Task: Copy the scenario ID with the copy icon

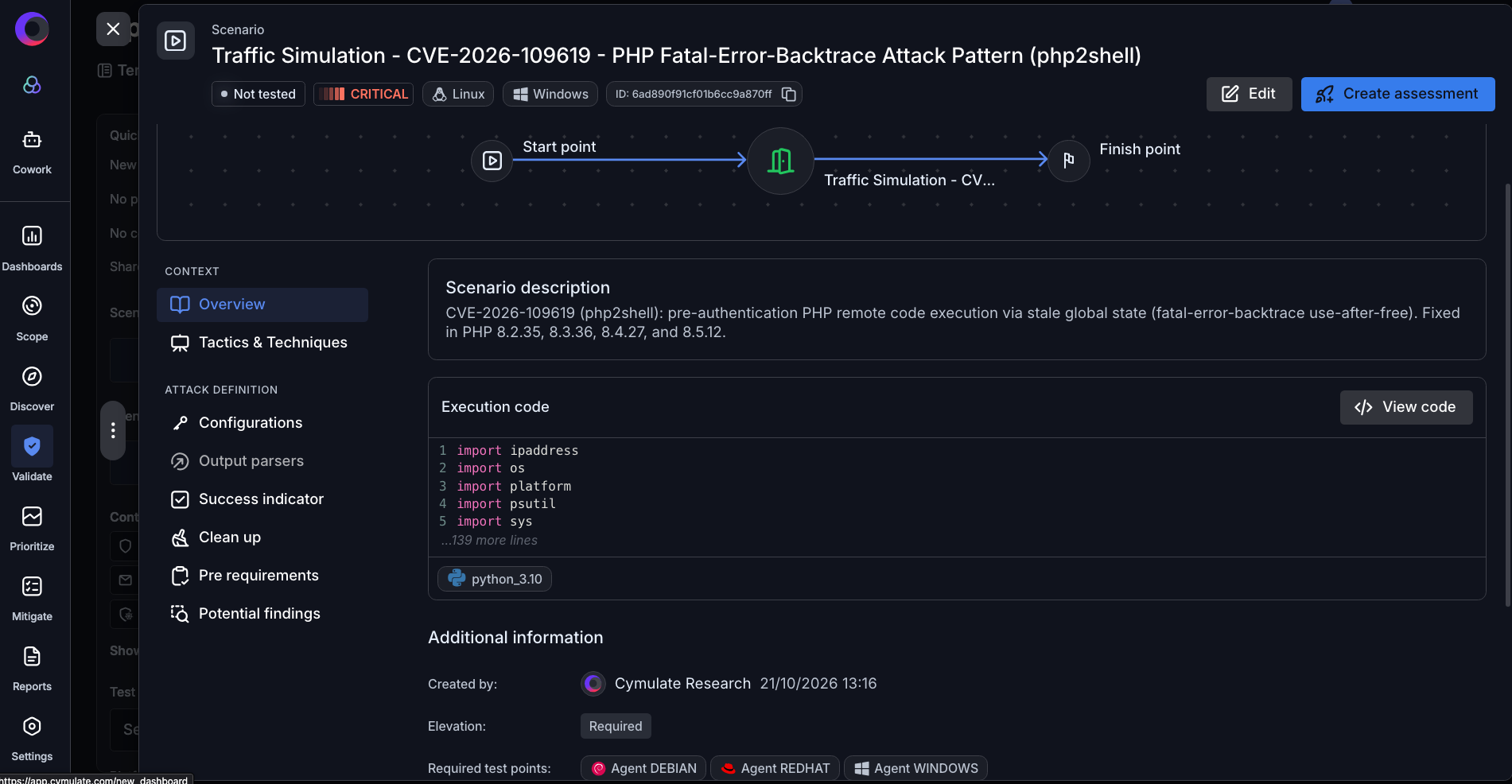Action: (789, 94)
